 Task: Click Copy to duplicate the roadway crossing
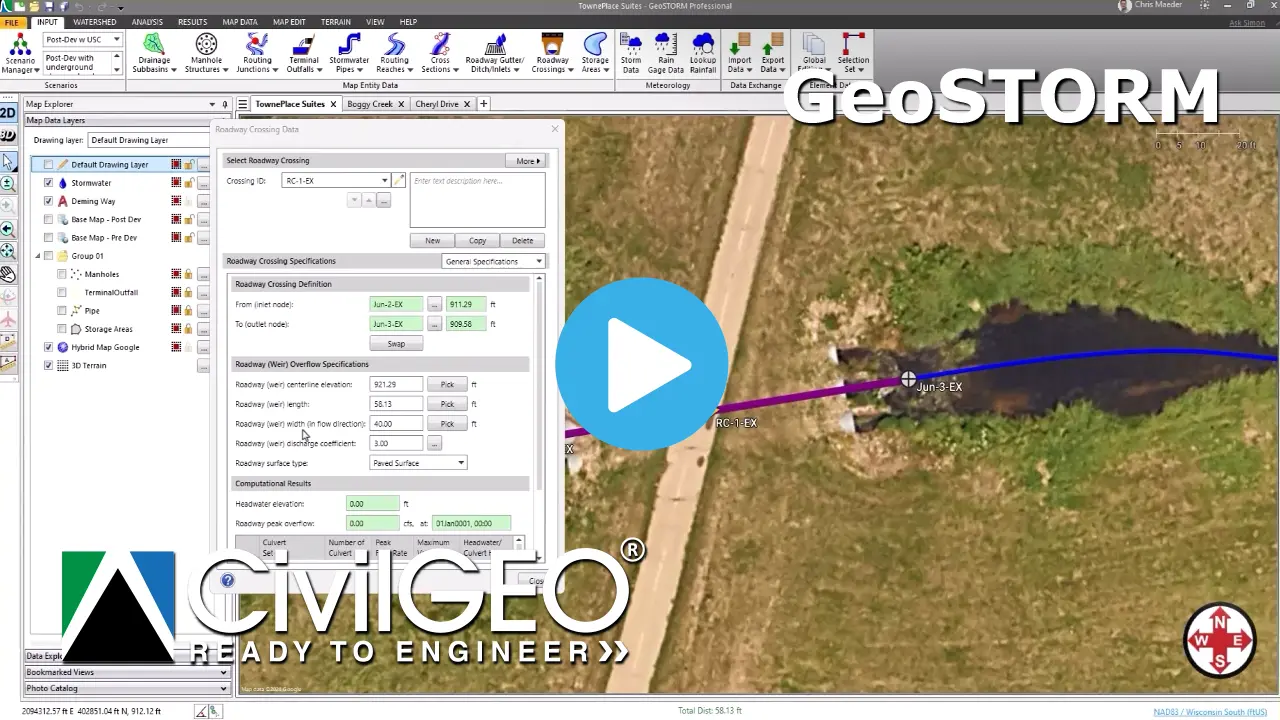(477, 240)
